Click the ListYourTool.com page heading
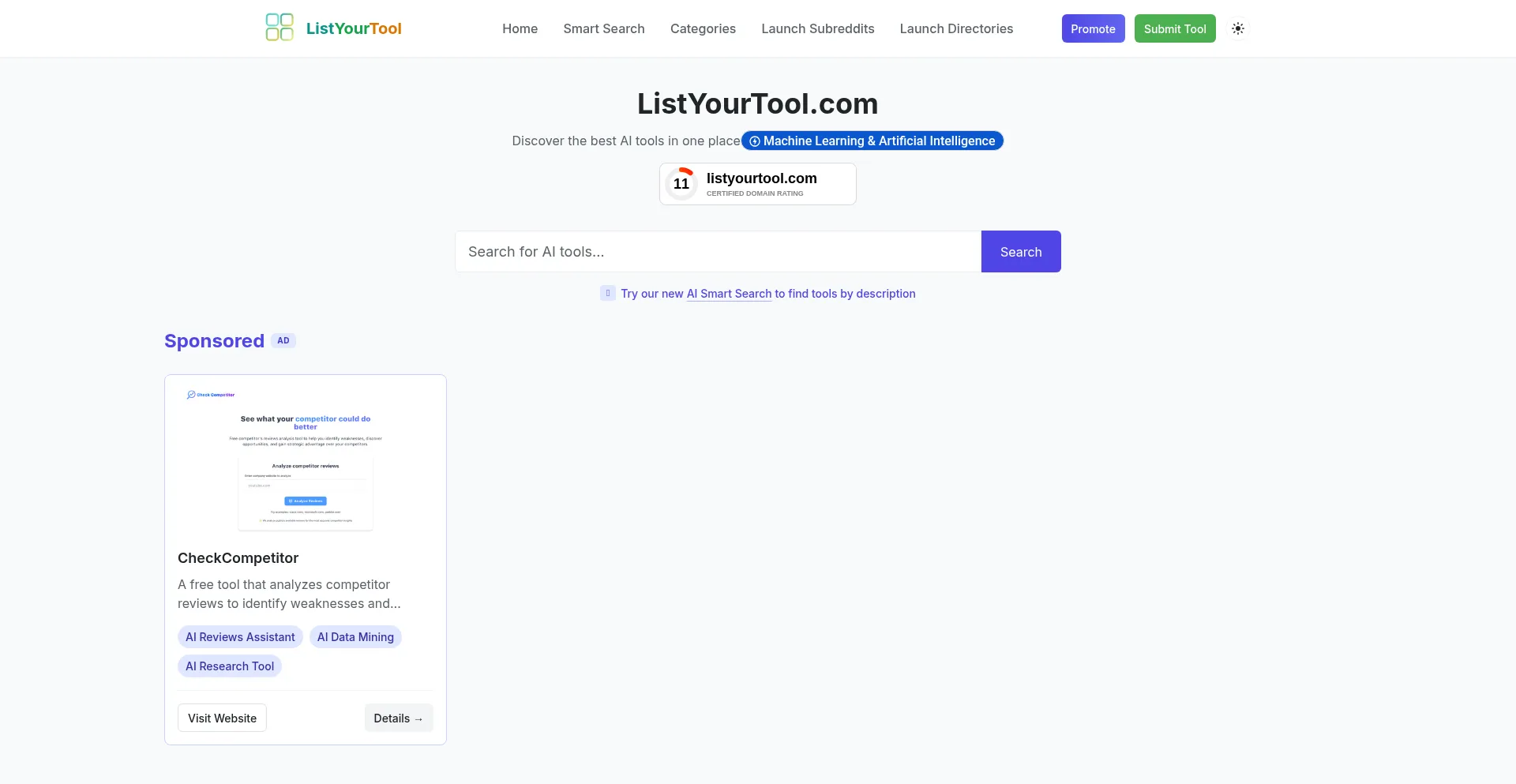 pyautogui.click(x=758, y=103)
